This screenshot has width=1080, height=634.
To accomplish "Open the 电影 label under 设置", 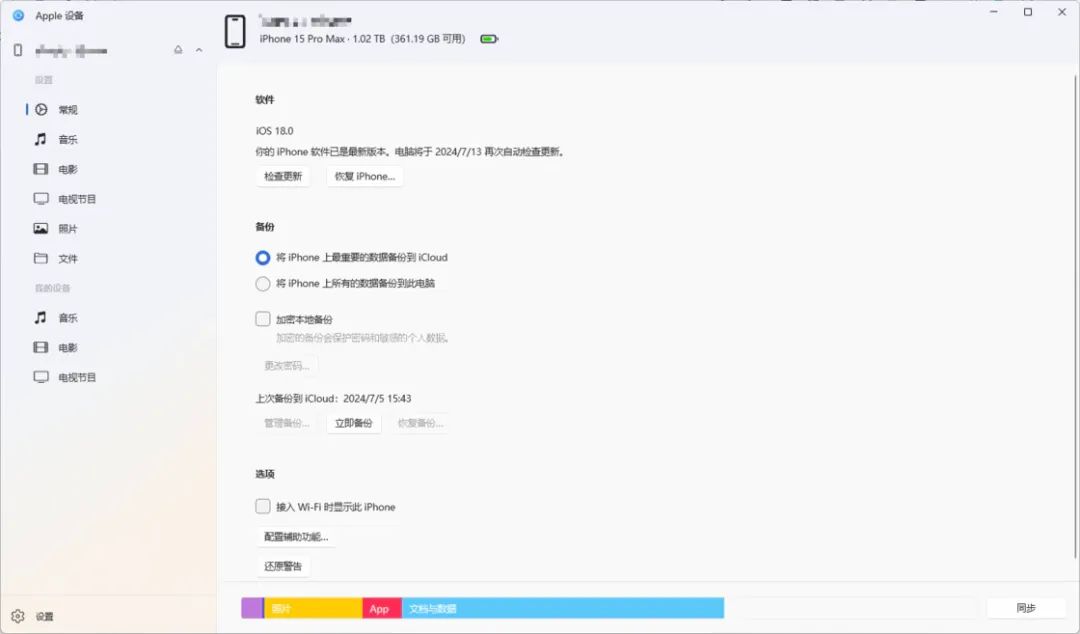I will pyautogui.click(x=68, y=170).
